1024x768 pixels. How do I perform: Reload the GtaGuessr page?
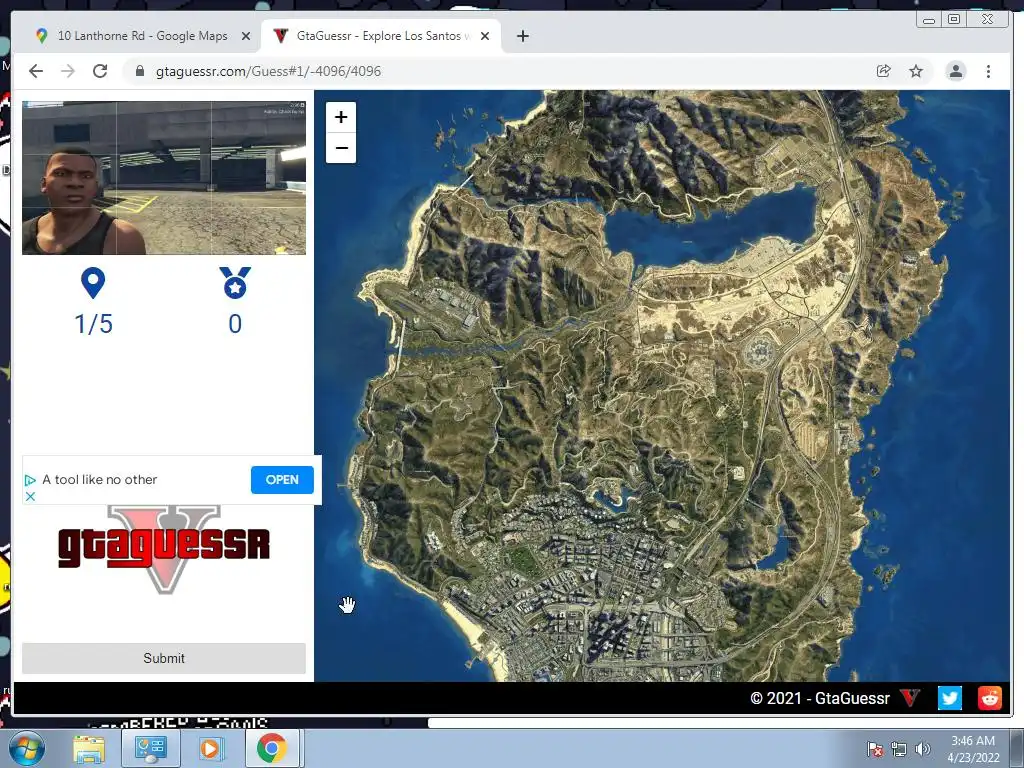tap(100, 71)
